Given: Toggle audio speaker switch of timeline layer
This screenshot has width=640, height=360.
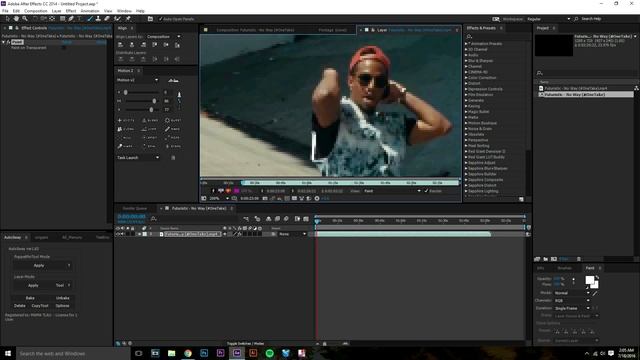Looking at the screenshot, I should point(122,234).
